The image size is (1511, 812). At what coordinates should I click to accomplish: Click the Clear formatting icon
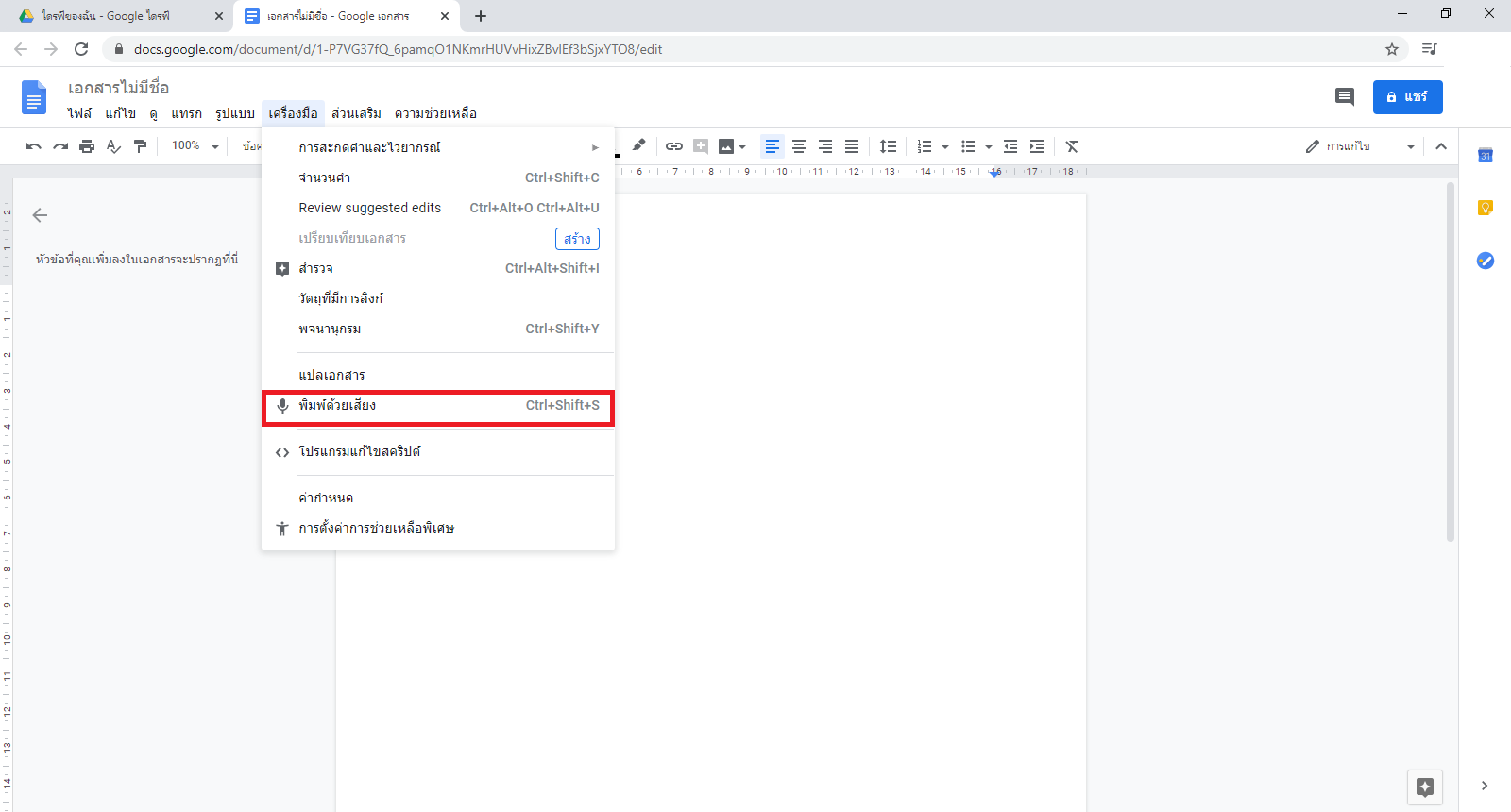1072,146
